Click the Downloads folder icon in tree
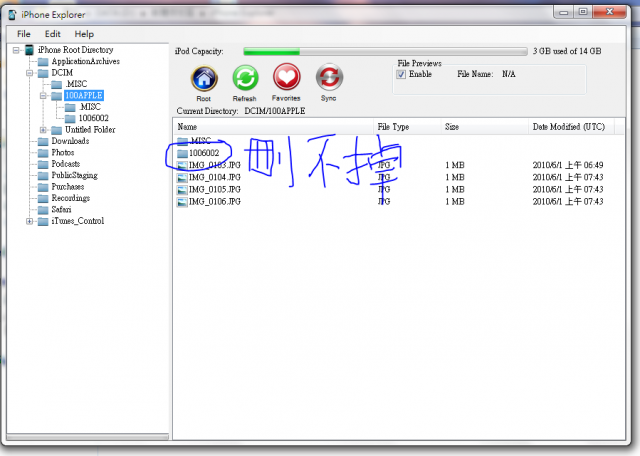This screenshot has width=640, height=456. pos(43,142)
